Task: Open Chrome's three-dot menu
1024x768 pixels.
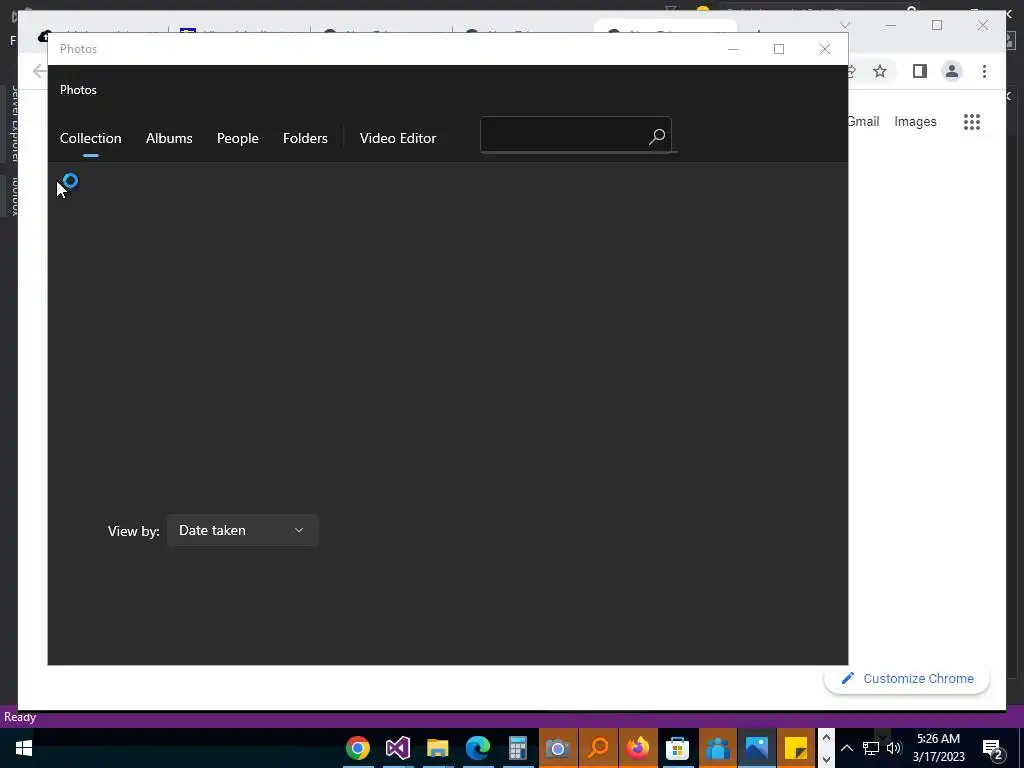Action: 984,71
